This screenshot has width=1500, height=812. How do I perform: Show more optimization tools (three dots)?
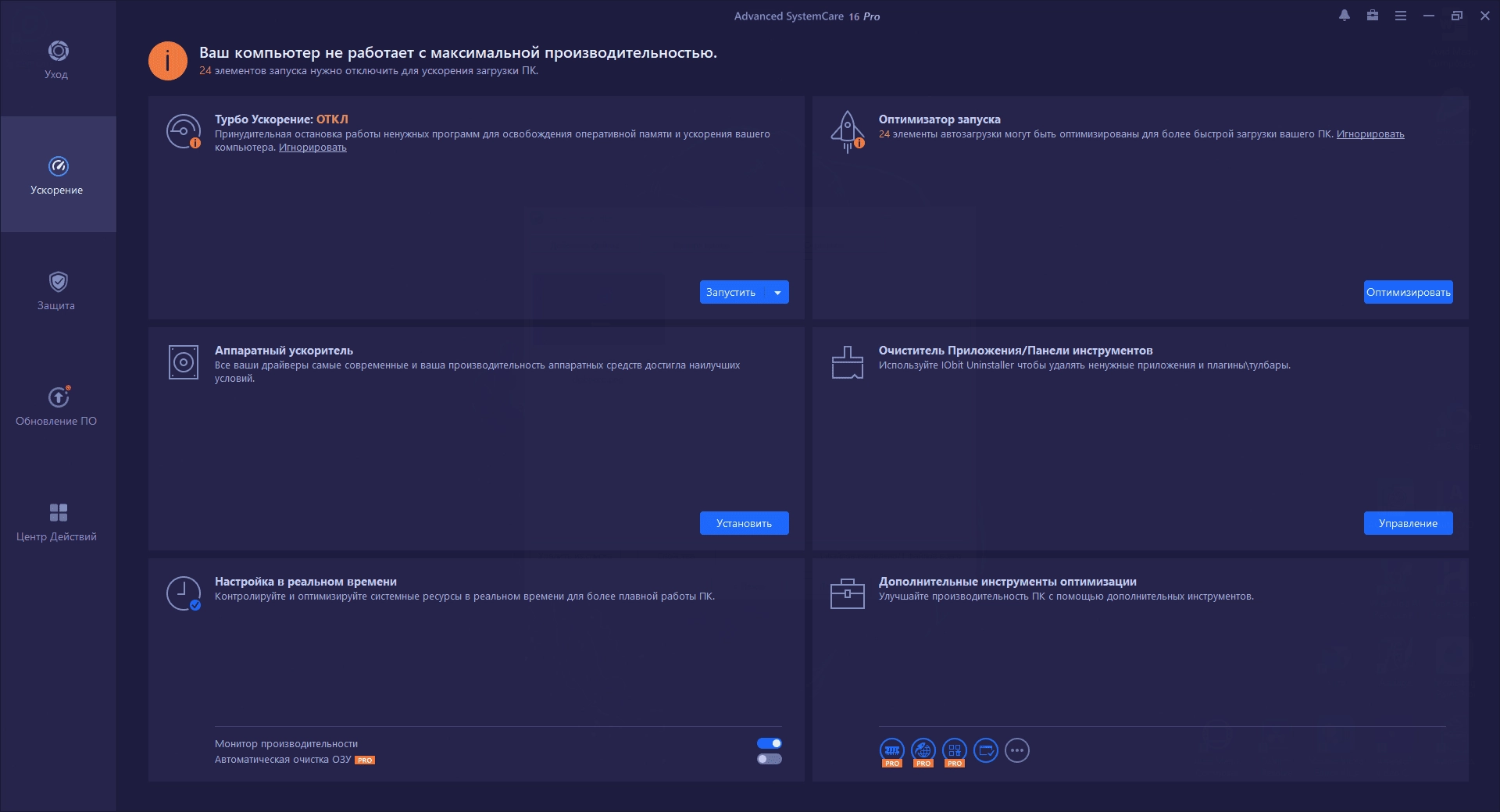coord(1016,750)
